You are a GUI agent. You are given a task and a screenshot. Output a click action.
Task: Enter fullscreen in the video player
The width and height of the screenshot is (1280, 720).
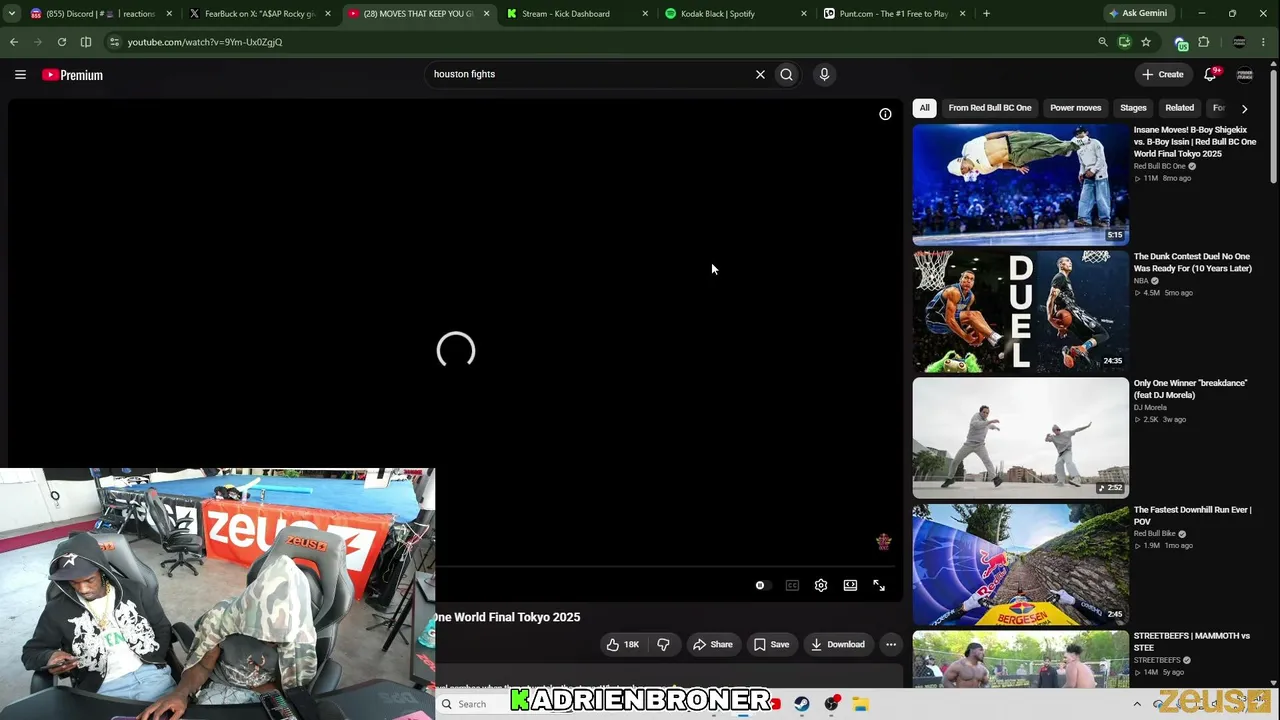(x=879, y=585)
